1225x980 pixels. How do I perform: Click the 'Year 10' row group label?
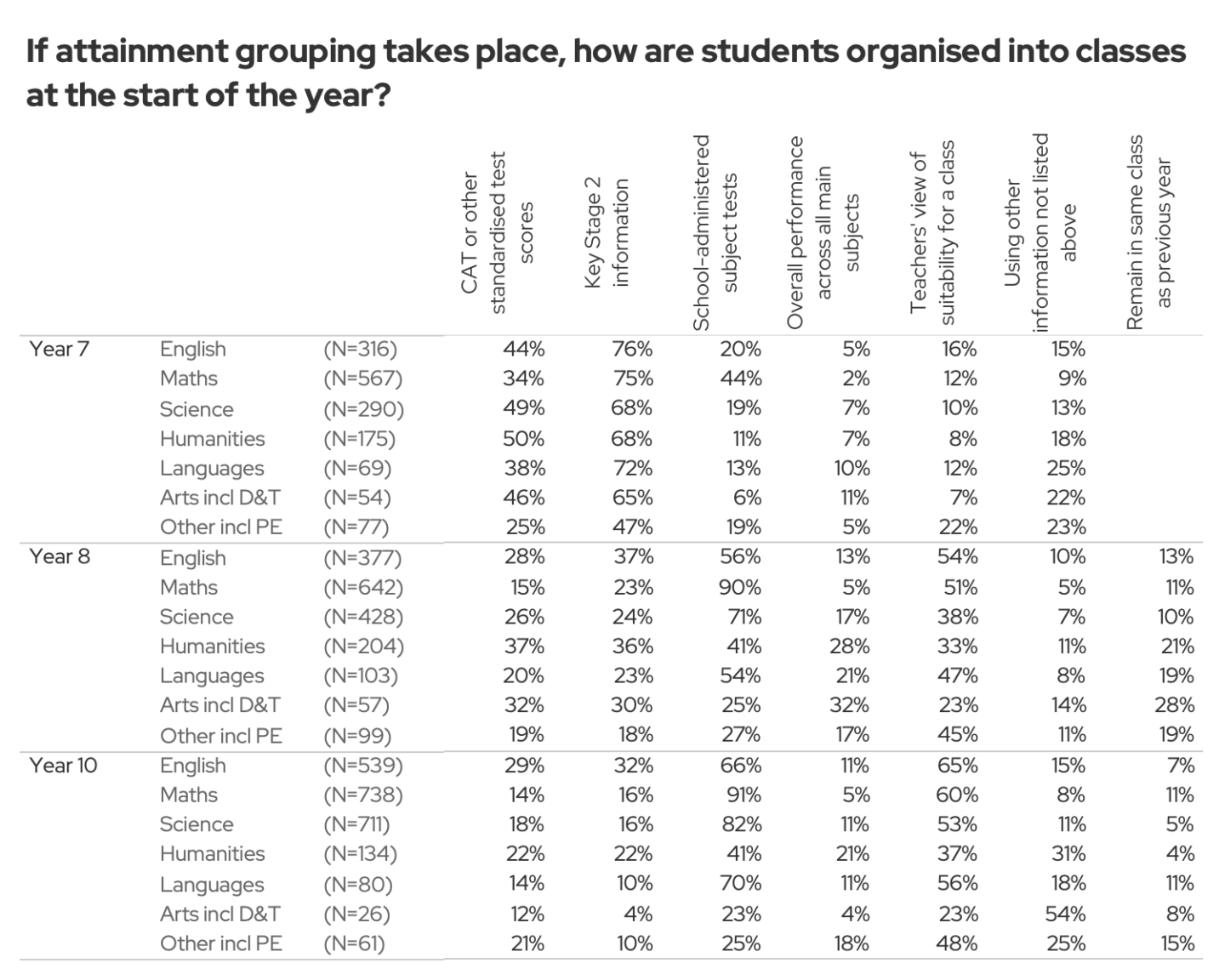coord(63,765)
